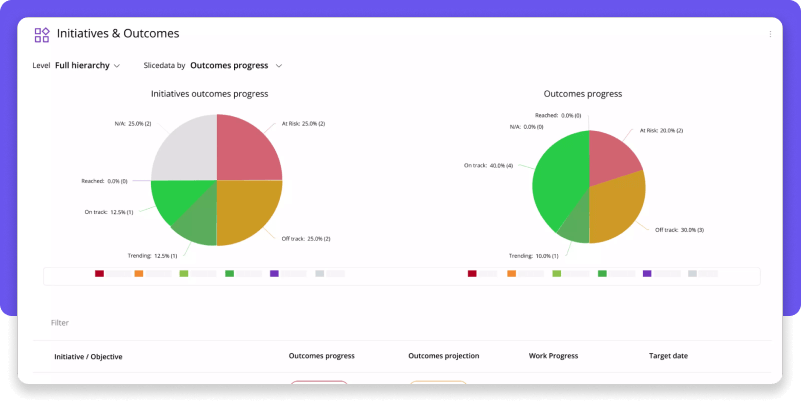Sort by Initiative / Objective column
This screenshot has width=801, height=405.
coord(90,356)
